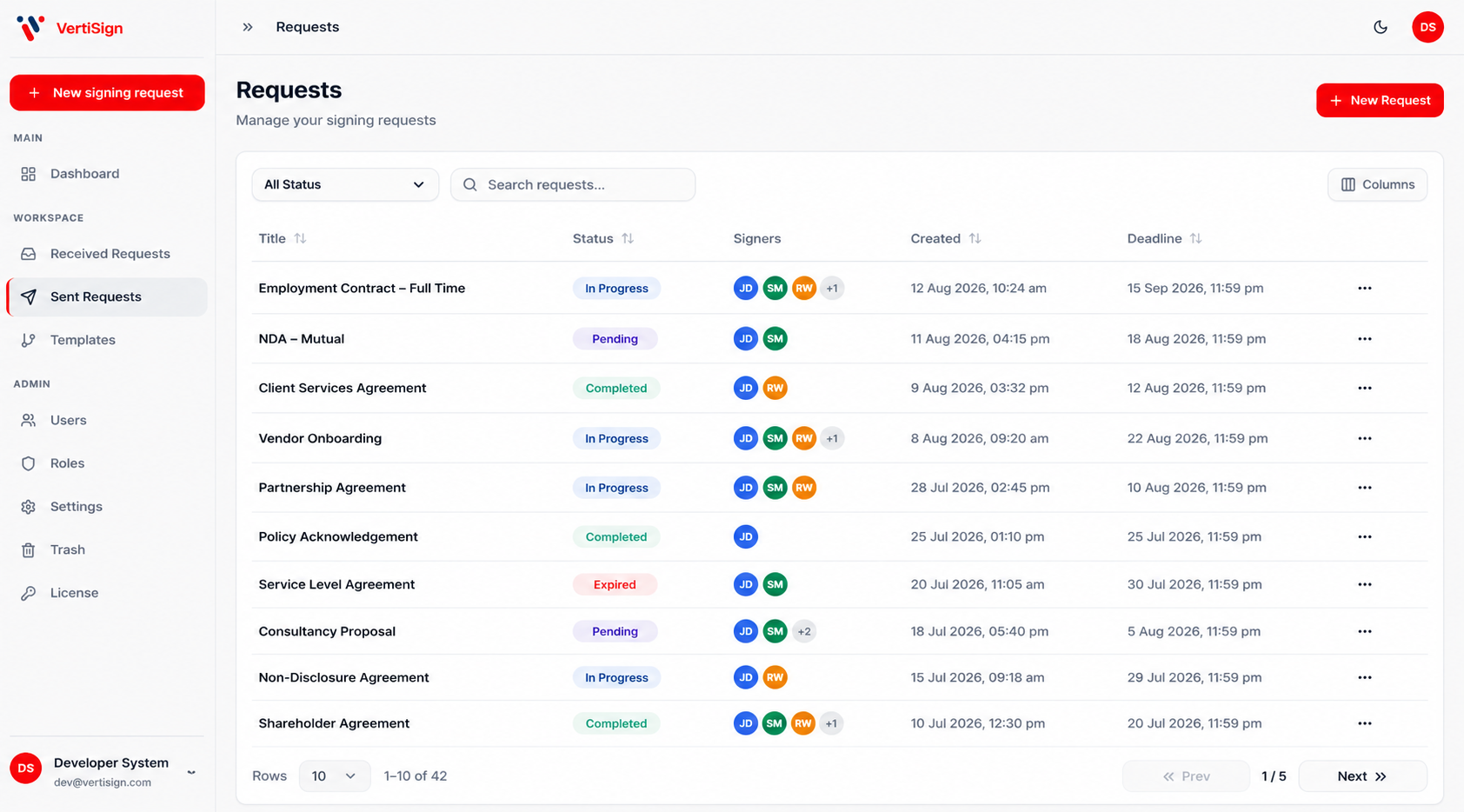Open actions menu for Client Services Agreement

(x=1365, y=388)
